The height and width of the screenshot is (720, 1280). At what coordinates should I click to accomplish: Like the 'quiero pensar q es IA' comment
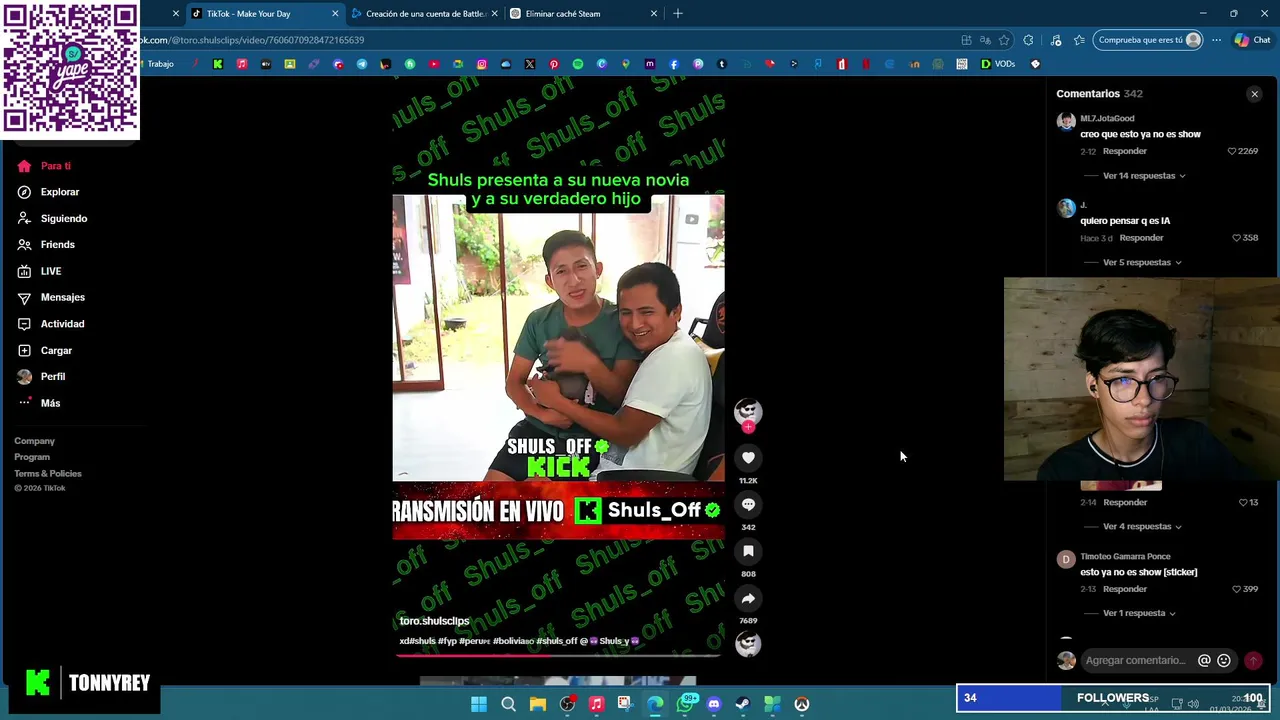coord(1236,238)
